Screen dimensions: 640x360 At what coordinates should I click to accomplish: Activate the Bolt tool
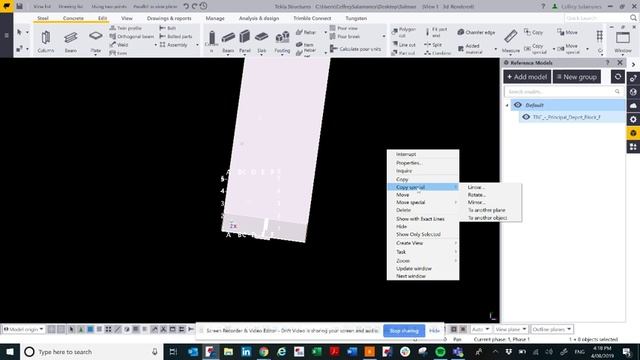click(168, 28)
